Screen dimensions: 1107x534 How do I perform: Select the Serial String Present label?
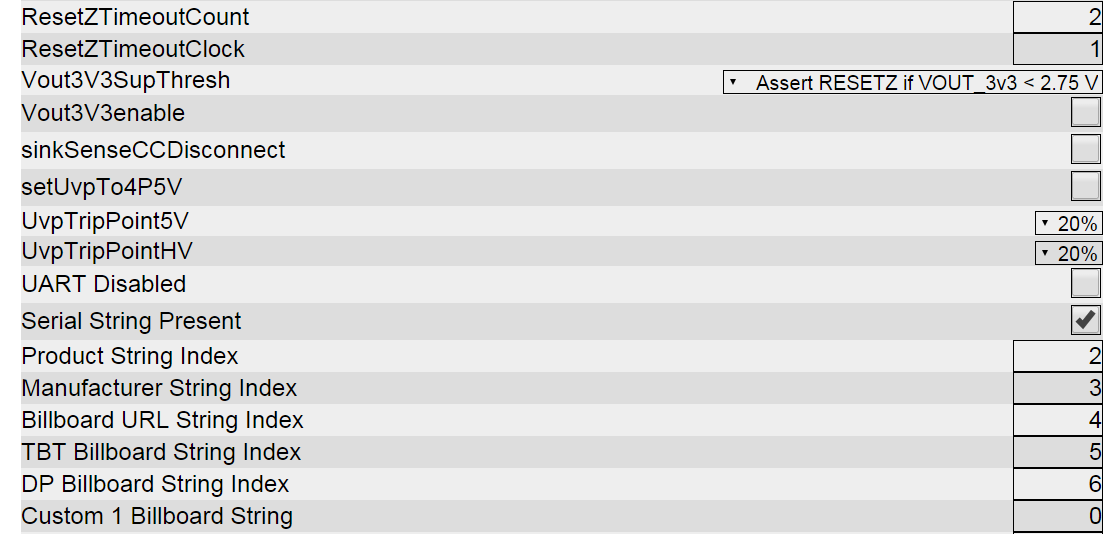click(131, 321)
